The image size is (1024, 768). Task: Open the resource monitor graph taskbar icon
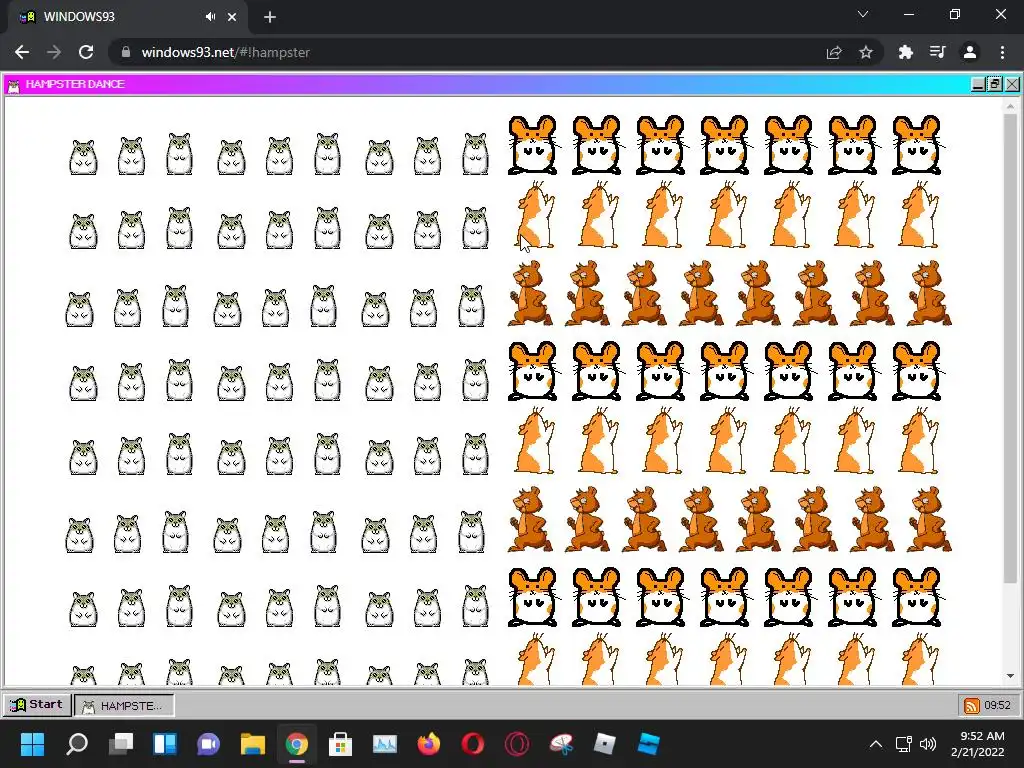pos(385,744)
